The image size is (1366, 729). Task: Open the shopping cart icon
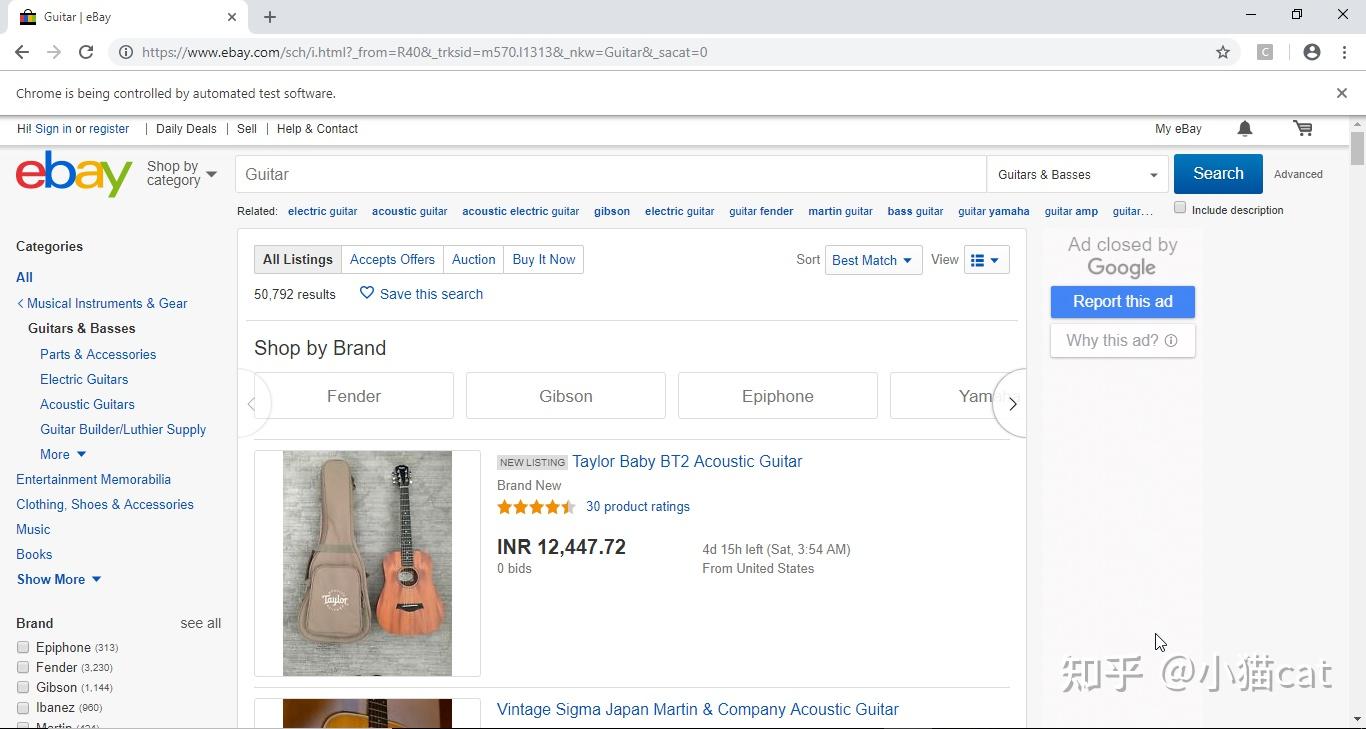coord(1302,128)
